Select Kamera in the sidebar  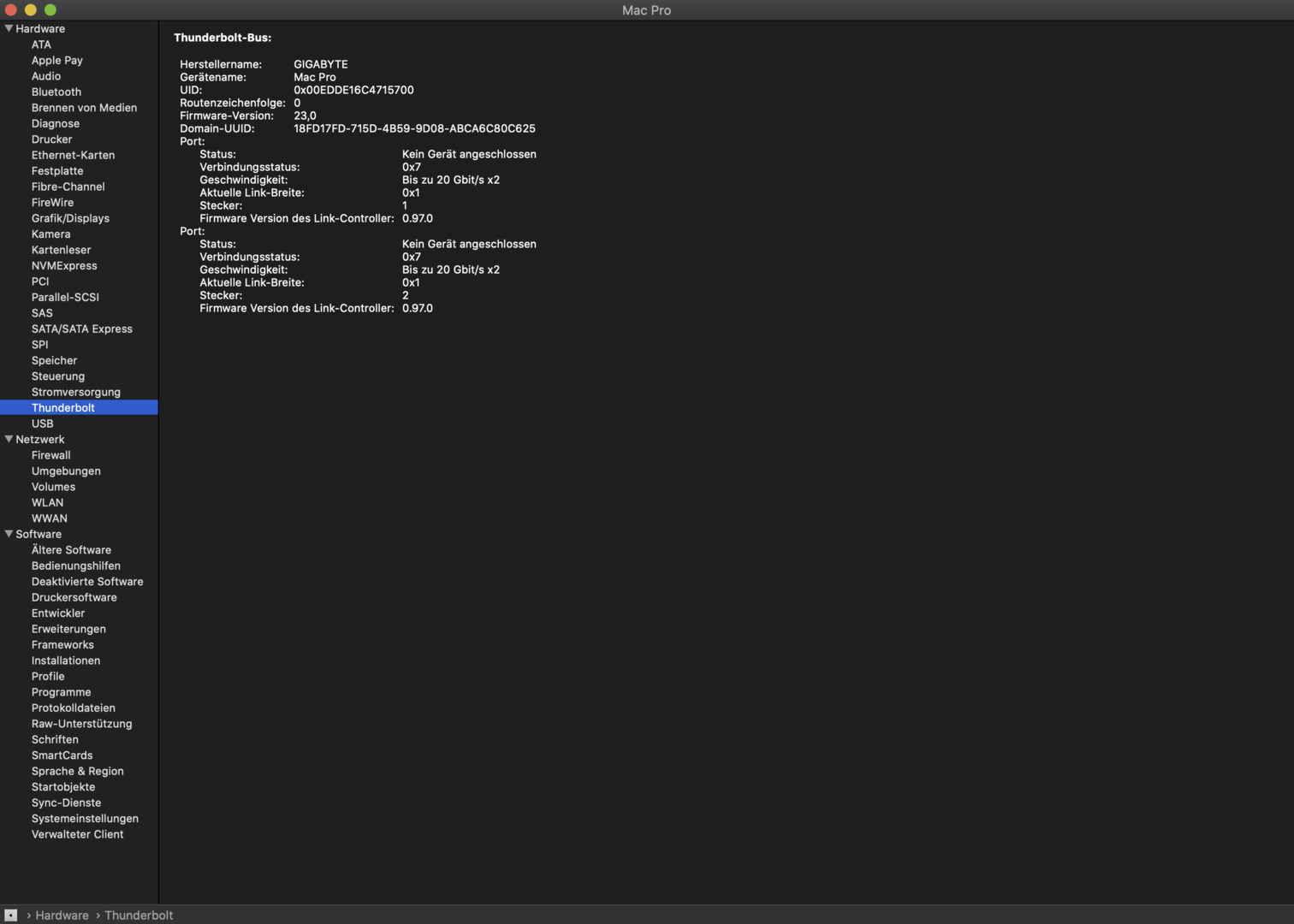[x=51, y=234]
